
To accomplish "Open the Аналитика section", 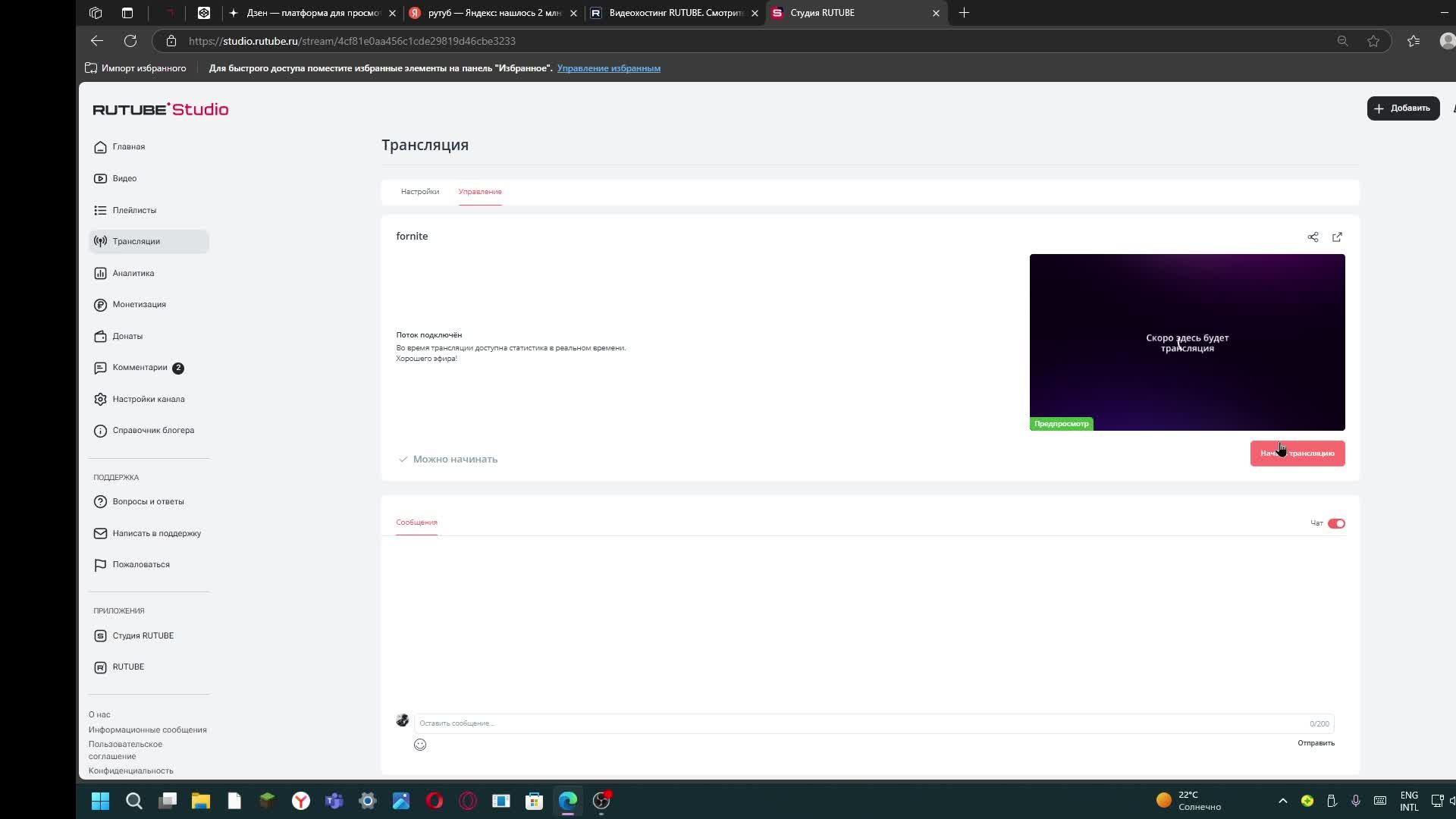I will 133,273.
